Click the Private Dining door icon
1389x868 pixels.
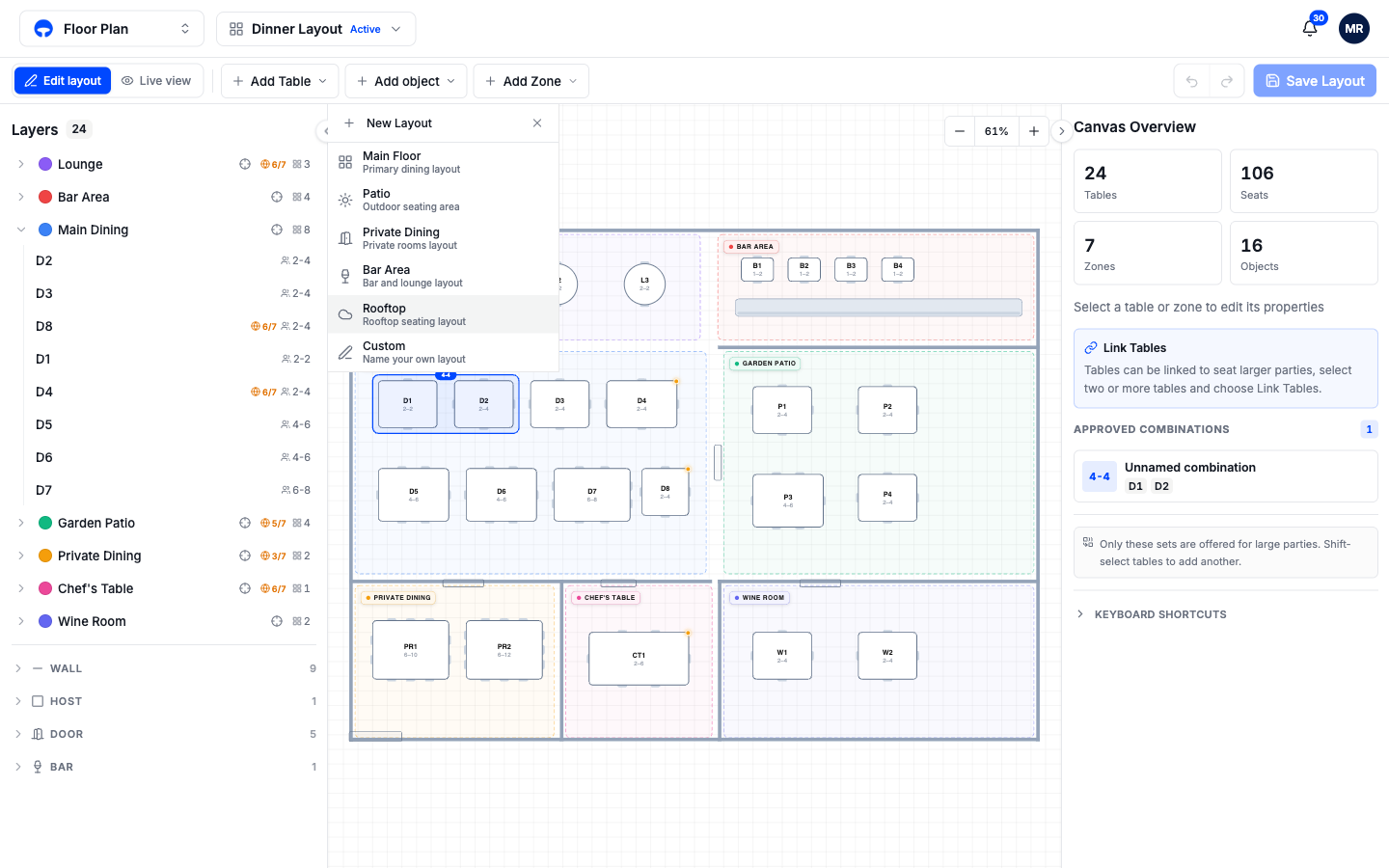click(x=345, y=238)
